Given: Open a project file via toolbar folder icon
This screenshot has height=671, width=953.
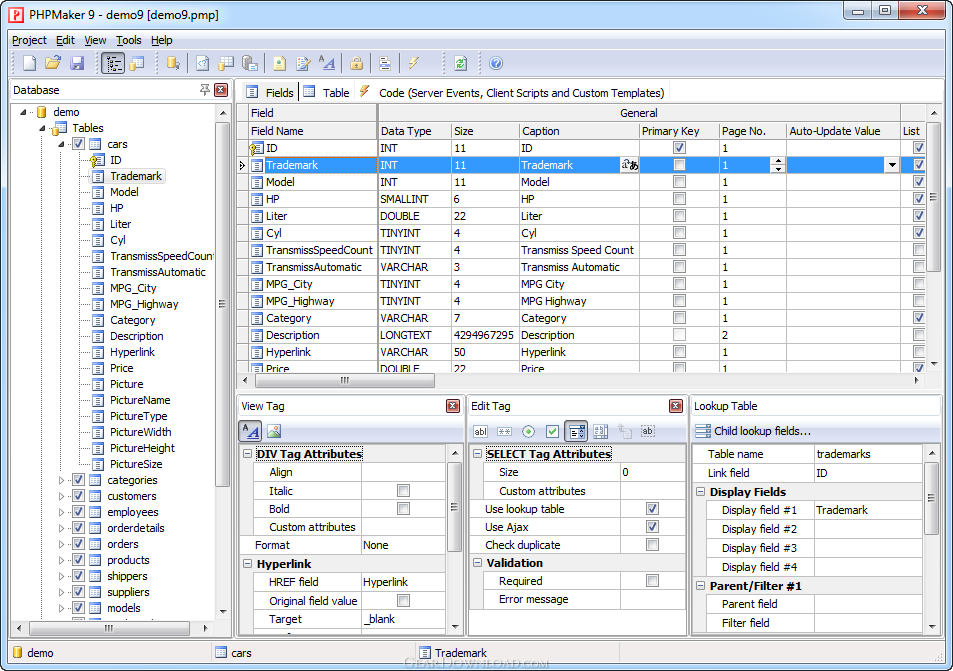Looking at the screenshot, I should click(53, 63).
